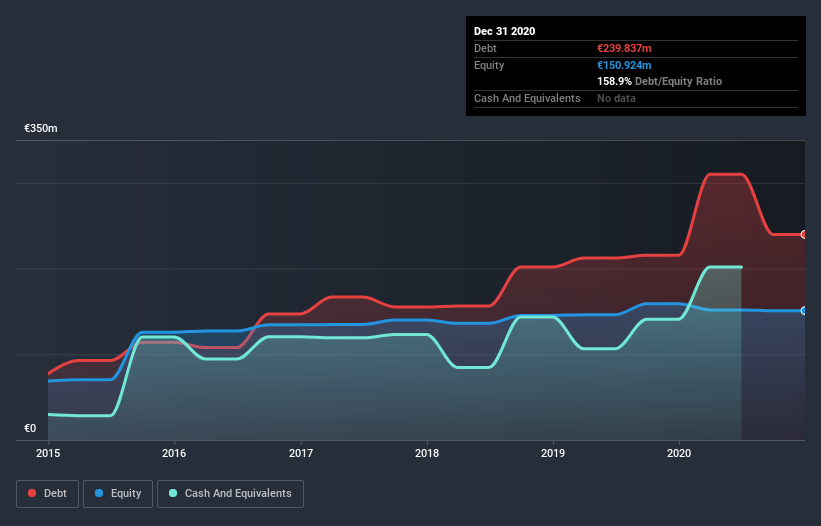Select the red Debt endpoint marker on chart
Image resolution: width=821 pixels, height=526 pixels.
[x=804, y=234]
